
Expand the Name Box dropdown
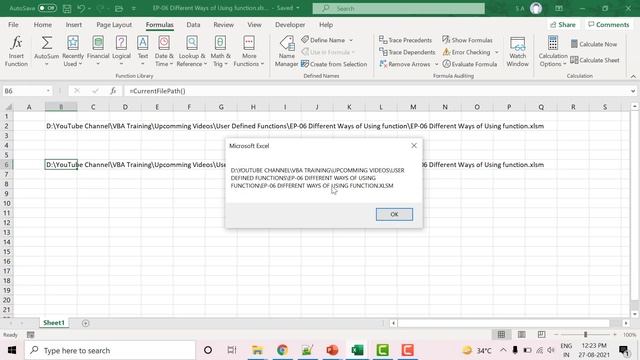pyautogui.click(x=48, y=91)
